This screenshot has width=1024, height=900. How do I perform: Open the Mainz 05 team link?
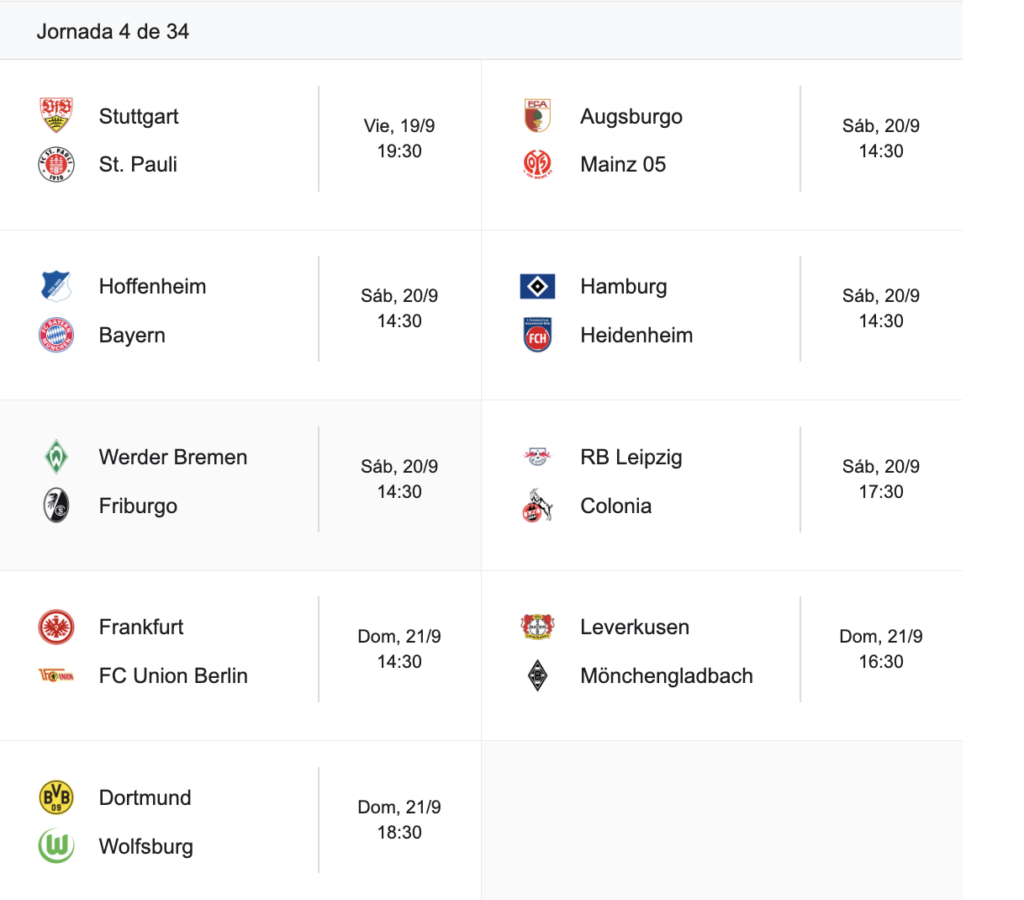click(x=623, y=164)
